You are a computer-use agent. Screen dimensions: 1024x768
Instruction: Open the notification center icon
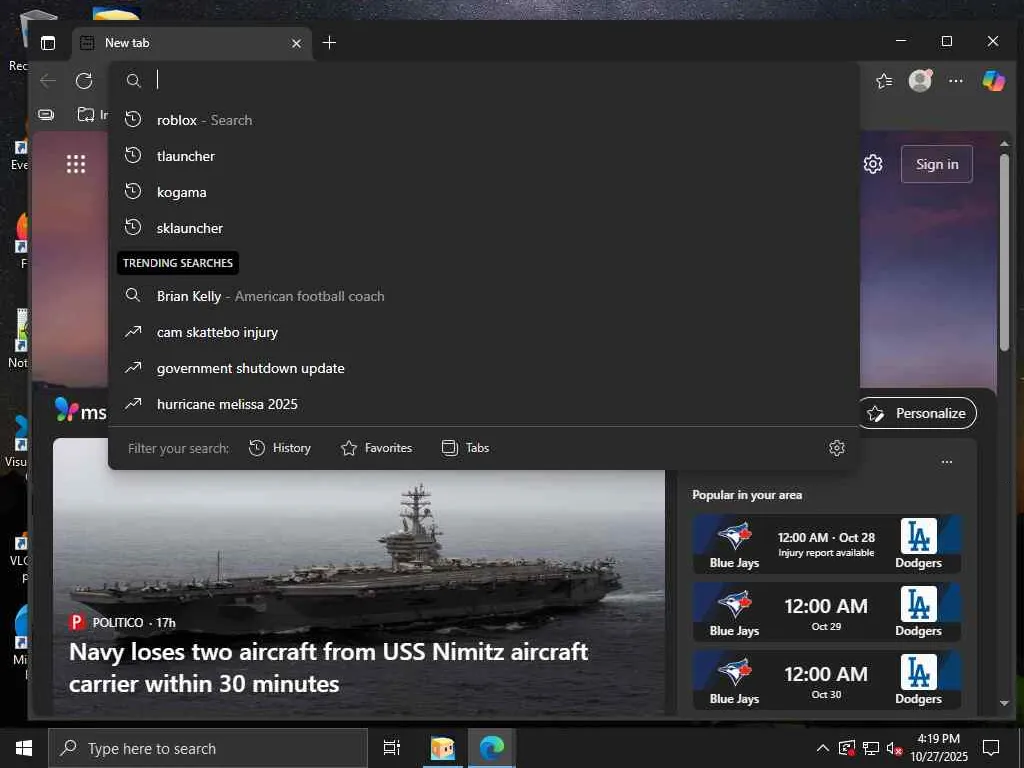pos(991,748)
